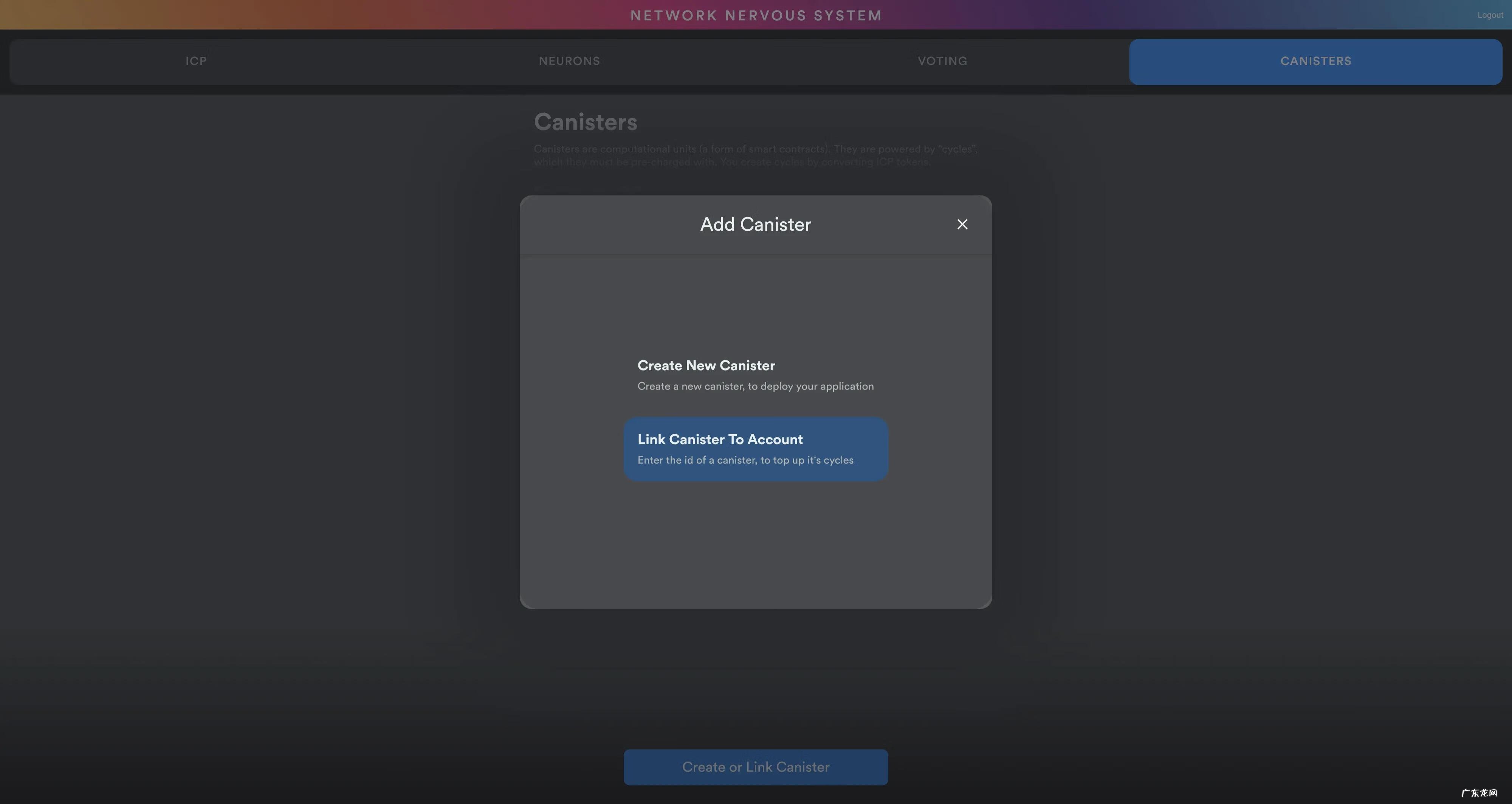Click the Network Nervous System header title

pyautogui.click(x=756, y=15)
